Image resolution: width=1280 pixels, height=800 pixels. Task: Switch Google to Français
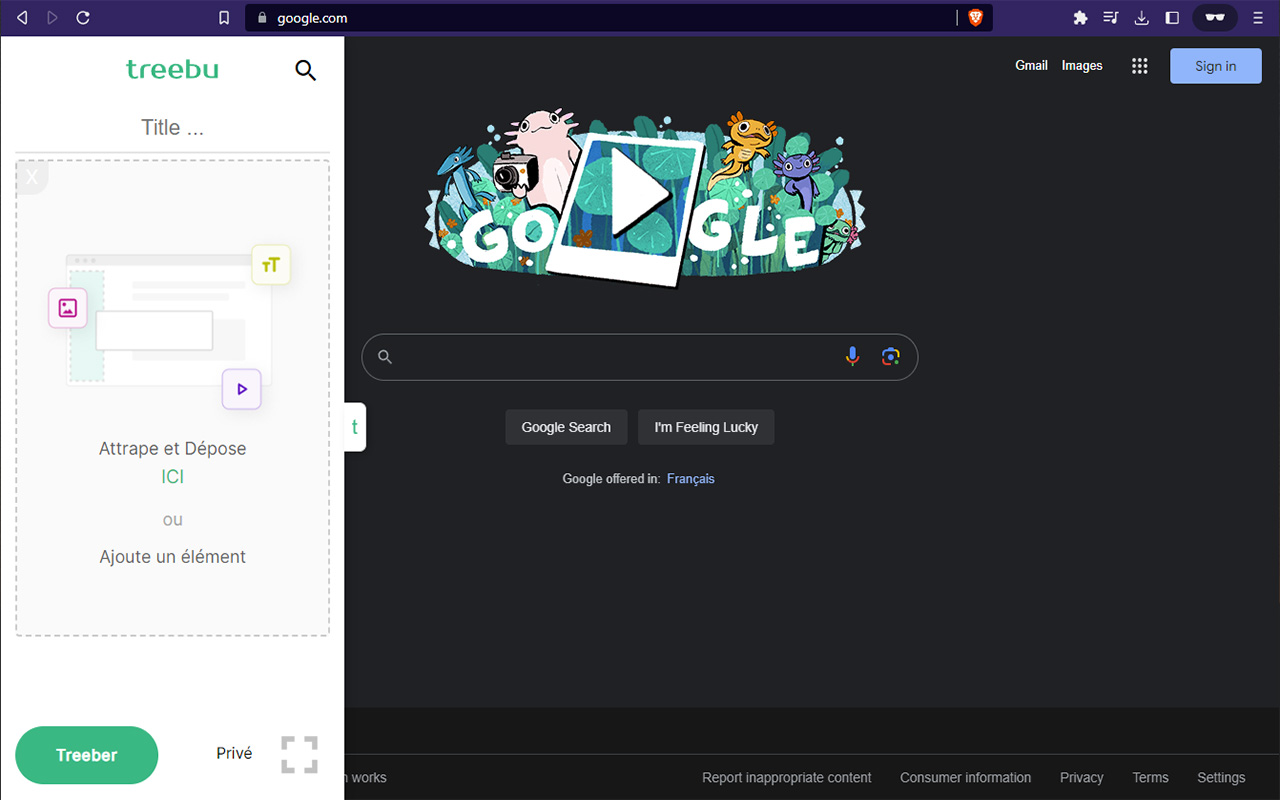(x=691, y=479)
